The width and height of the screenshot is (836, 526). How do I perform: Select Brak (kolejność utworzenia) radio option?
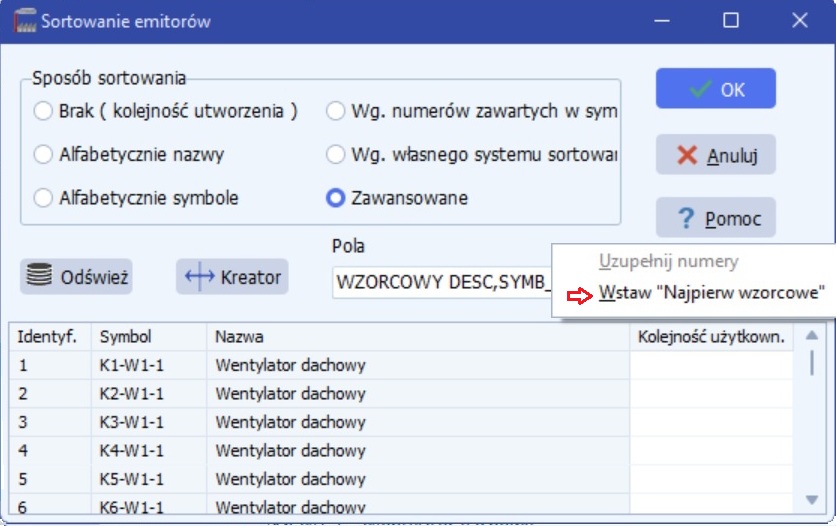tap(43, 112)
